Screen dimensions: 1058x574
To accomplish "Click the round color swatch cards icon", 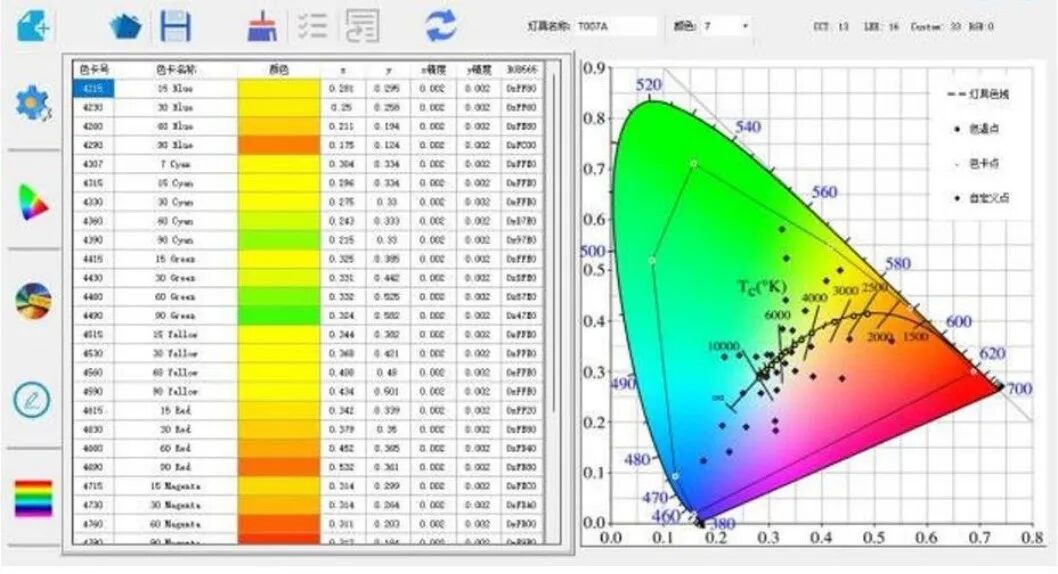I will pyautogui.click(x=33, y=301).
